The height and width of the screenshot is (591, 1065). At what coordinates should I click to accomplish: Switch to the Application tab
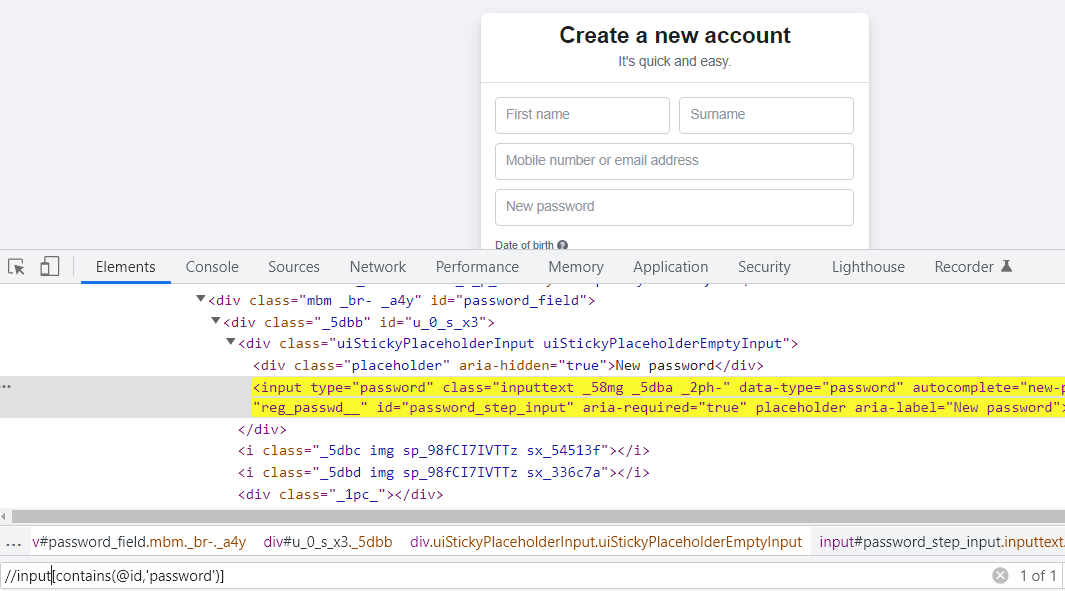click(x=670, y=267)
